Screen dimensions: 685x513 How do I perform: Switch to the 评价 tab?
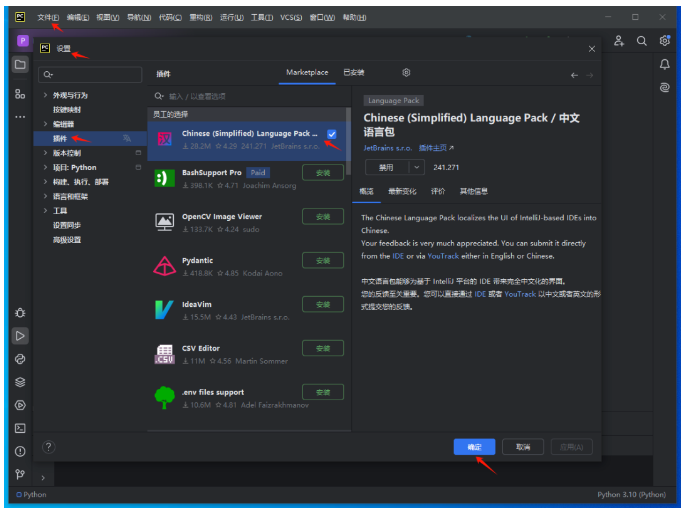[x=438, y=191]
